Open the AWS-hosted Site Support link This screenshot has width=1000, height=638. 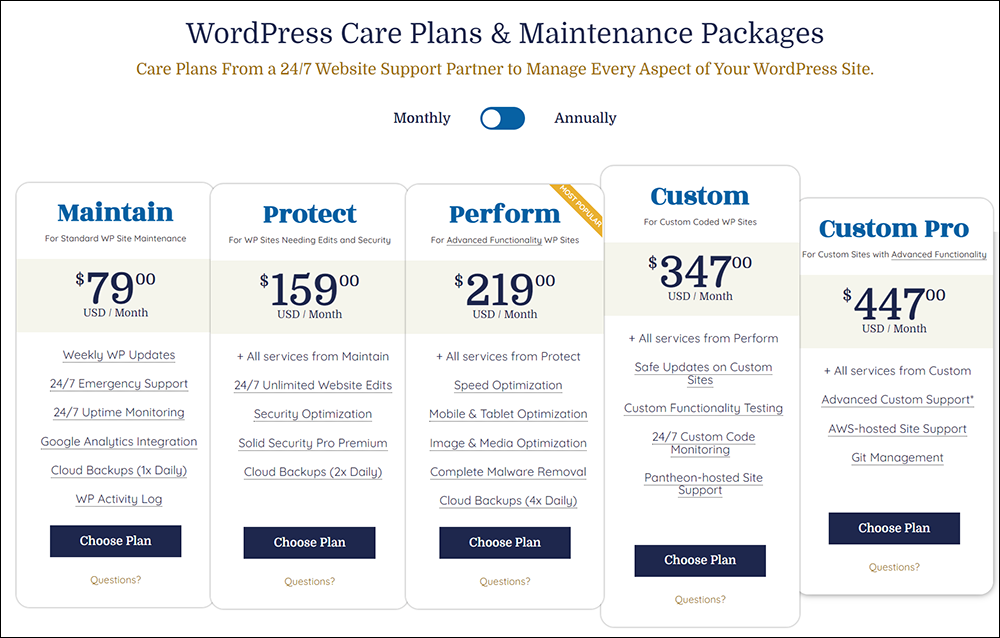click(x=897, y=428)
